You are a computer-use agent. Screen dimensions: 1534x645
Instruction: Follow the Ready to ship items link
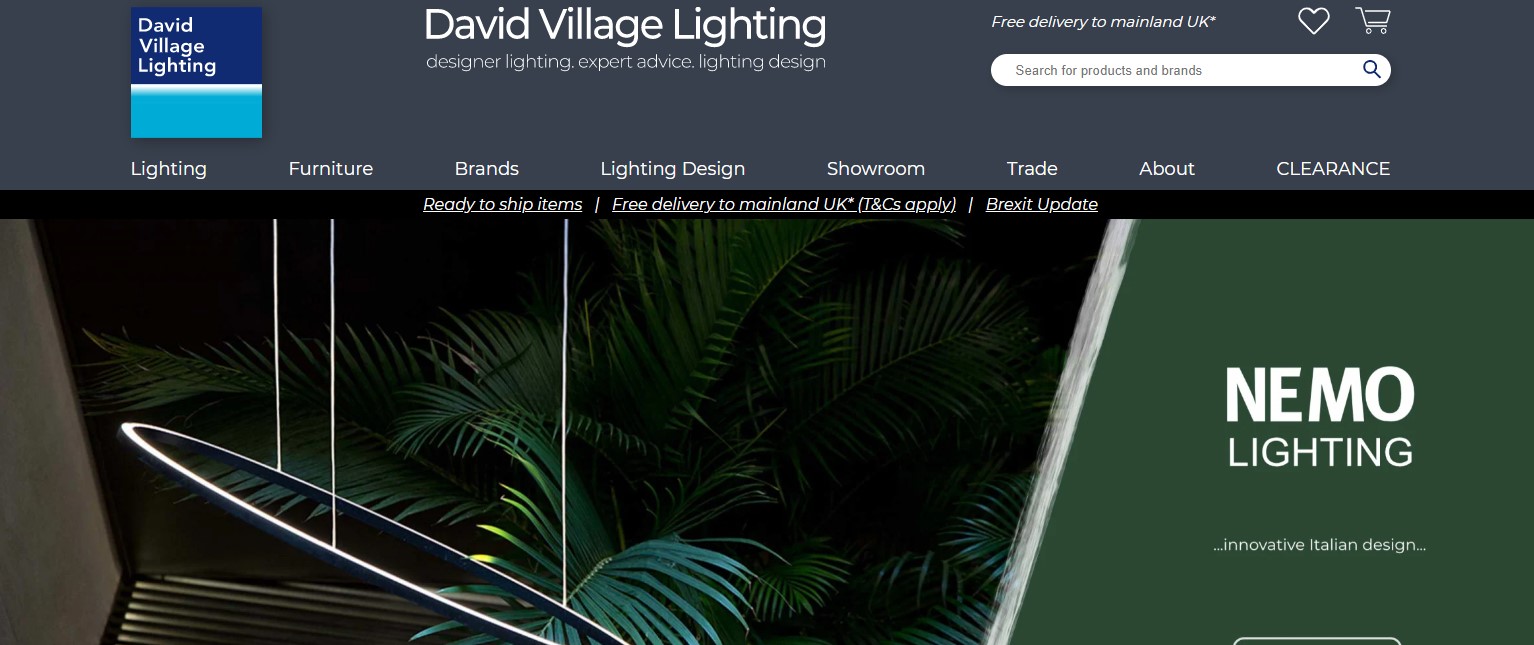502,204
